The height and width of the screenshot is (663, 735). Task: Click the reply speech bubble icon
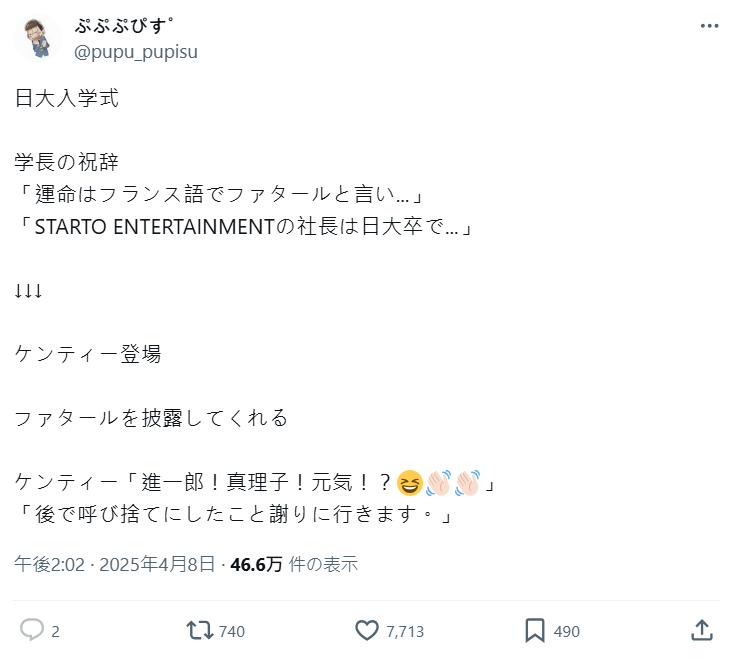coord(32,630)
